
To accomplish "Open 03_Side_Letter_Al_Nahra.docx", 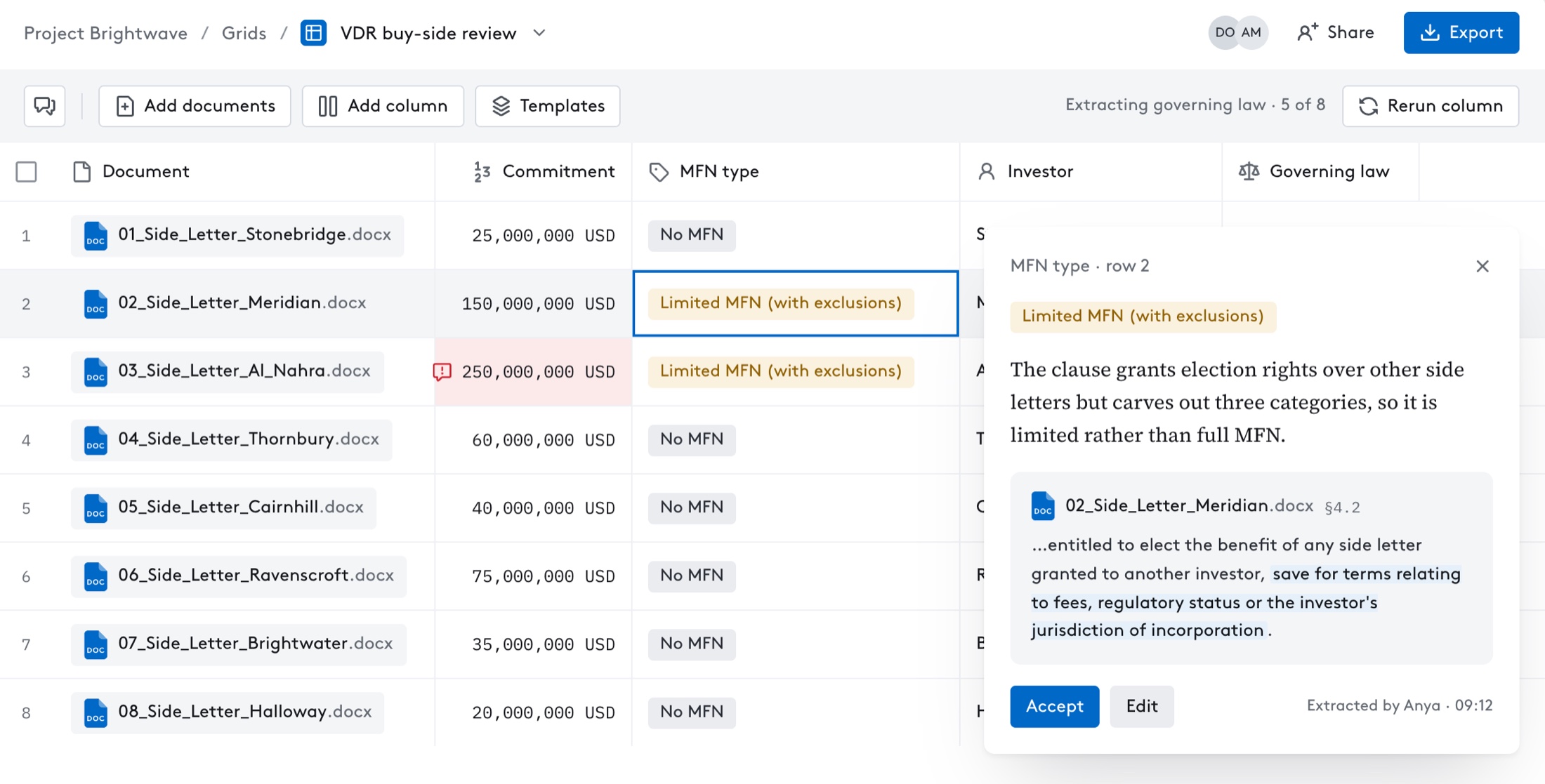I will pos(228,371).
